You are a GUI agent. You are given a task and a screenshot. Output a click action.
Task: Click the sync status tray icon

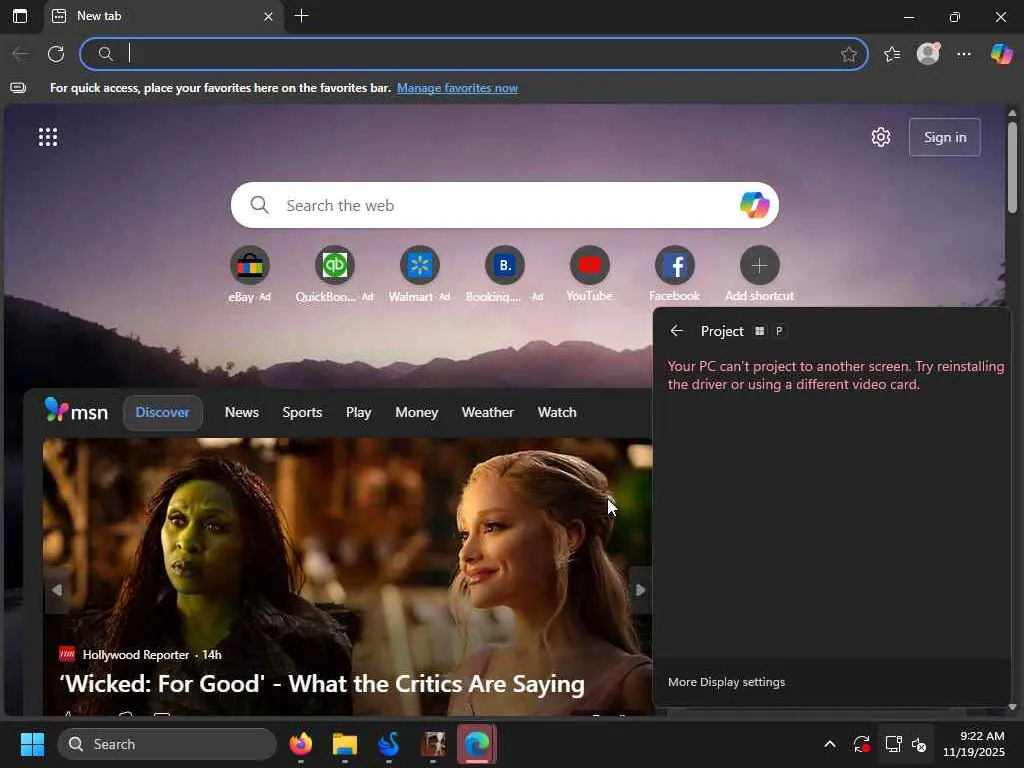coord(861,744)
